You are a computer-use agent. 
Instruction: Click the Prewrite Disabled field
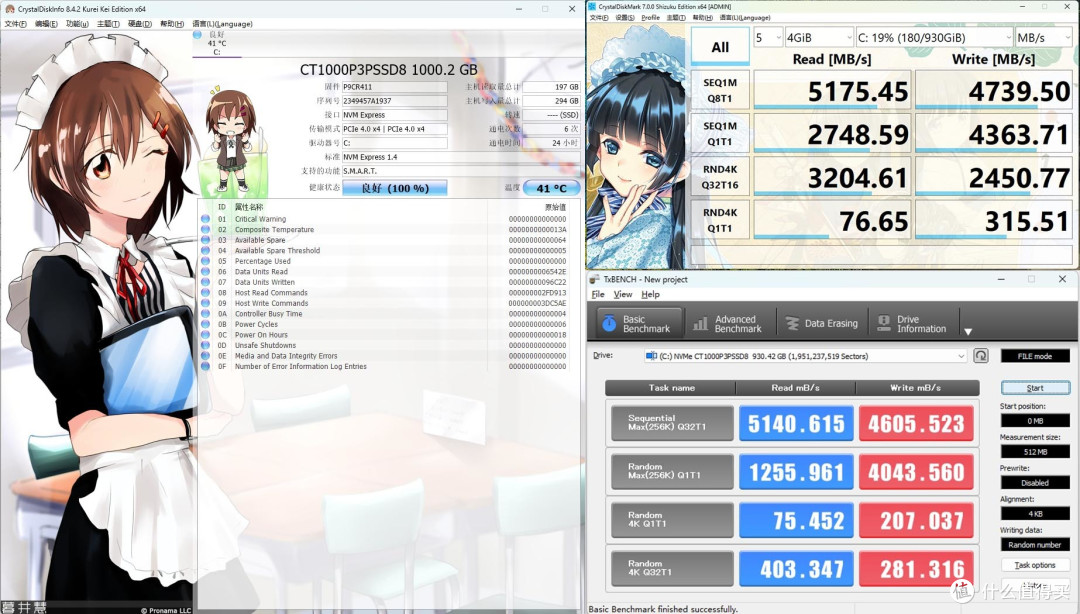[1035, 482]
